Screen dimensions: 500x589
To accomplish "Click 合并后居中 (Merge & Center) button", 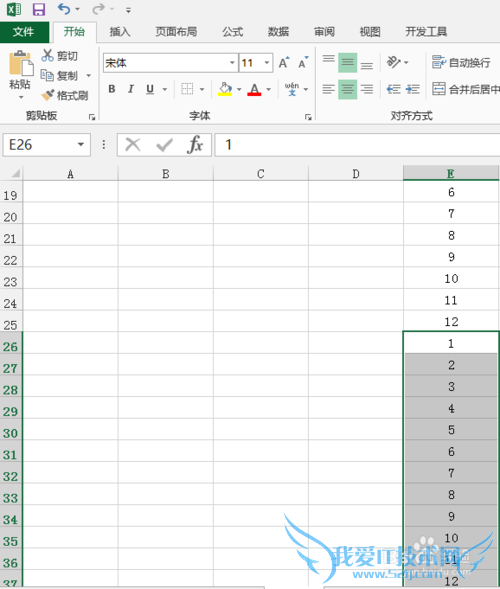I will pyautogui.click(x=466, y=89).
